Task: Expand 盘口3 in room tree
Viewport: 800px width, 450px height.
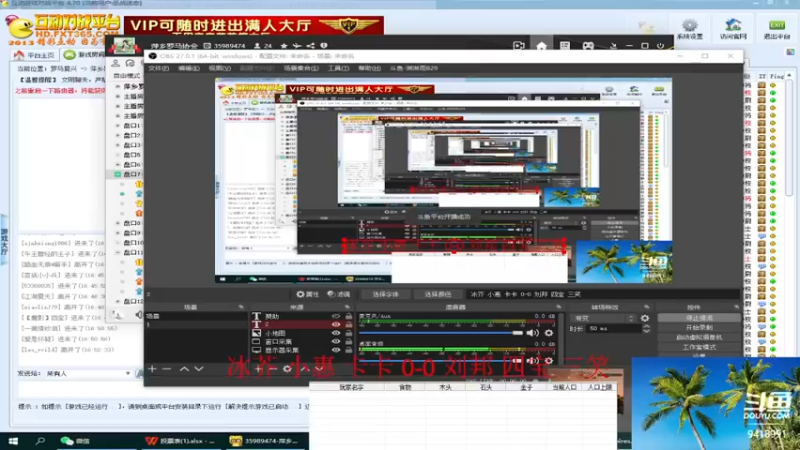Action: click(x=118, y=145)
